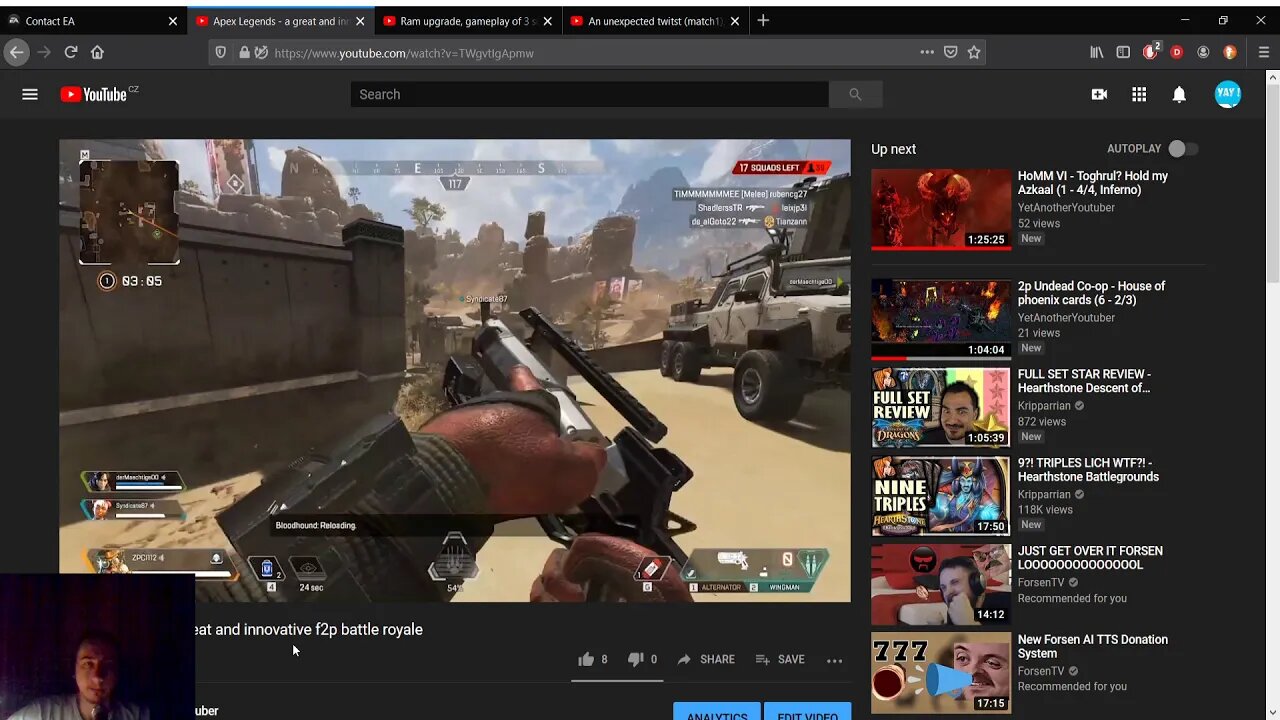Open FULL SET STAR REVIEW thumbnail
The width and height of the screenshot is (1280, 720).
[941, 407]
